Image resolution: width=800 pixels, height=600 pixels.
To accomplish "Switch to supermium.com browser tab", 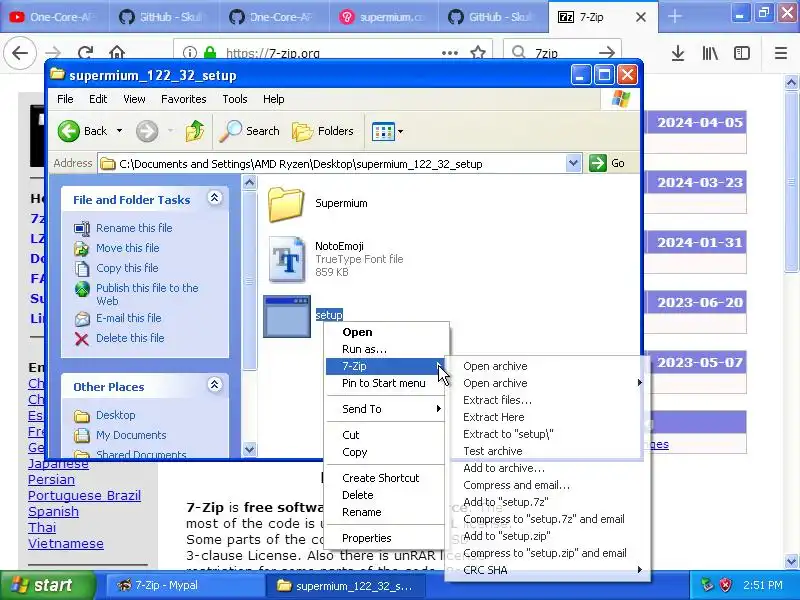I will 383,17.
